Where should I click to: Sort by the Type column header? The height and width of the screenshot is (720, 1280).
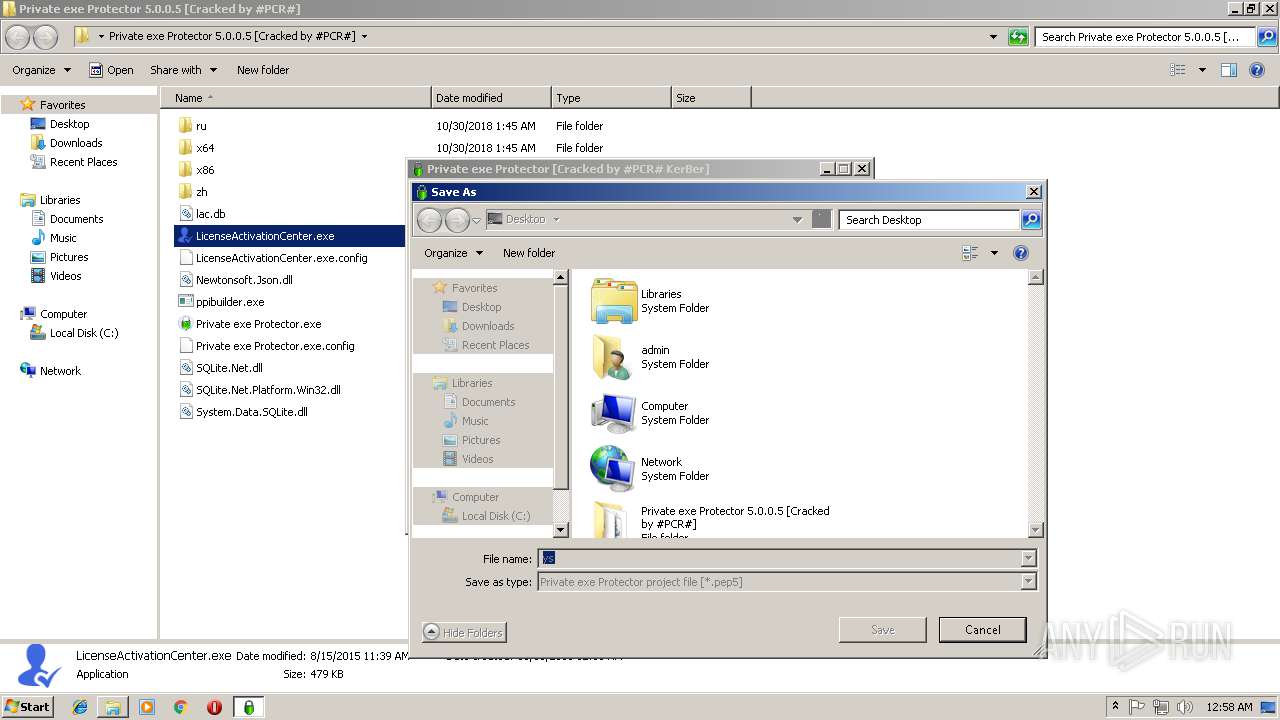pos(611,98)
